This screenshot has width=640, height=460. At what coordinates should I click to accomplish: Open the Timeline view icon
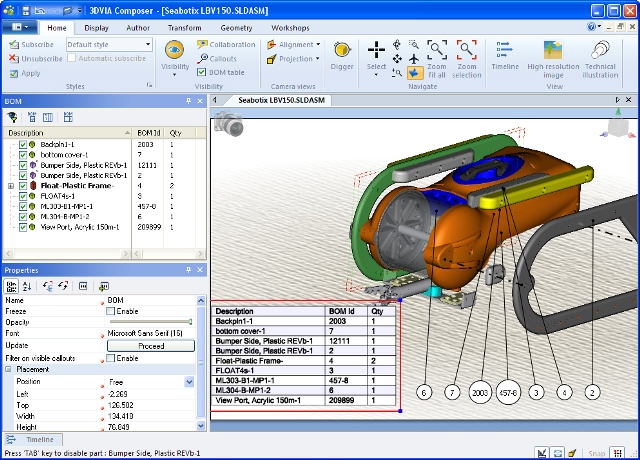505,50
